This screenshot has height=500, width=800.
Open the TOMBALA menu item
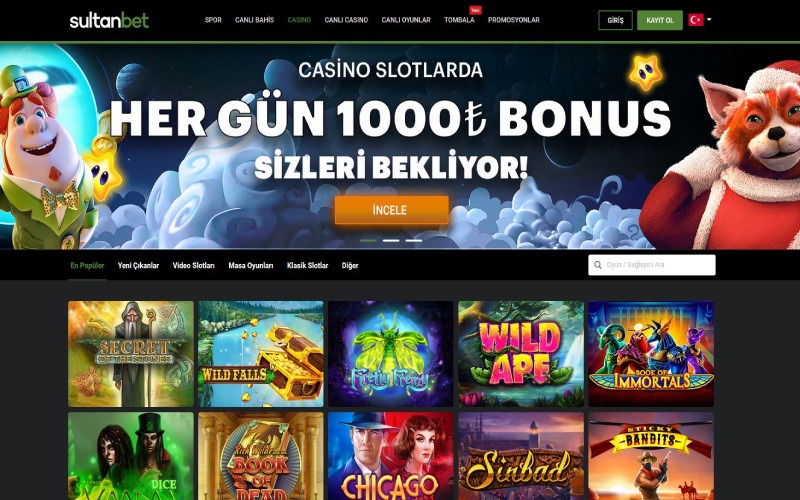pos(459,20)
